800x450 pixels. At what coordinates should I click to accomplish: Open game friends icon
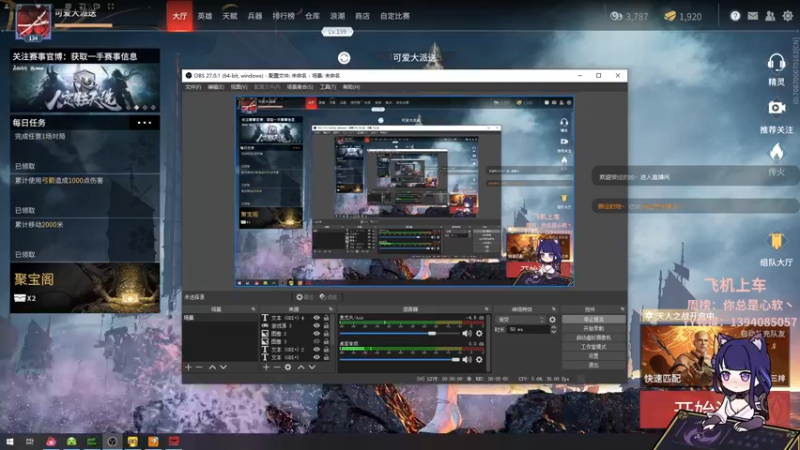(x=770, y=16)
